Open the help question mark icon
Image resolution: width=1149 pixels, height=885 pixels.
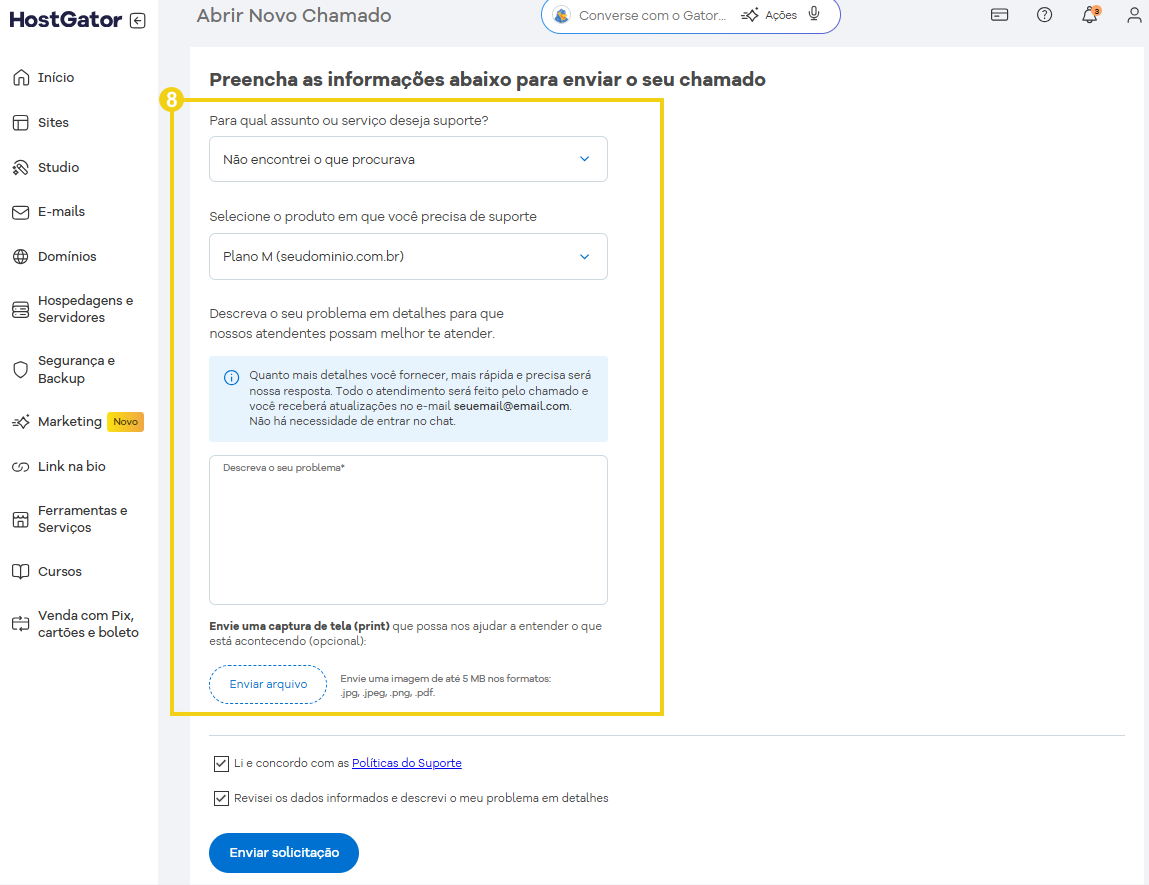click(1044, 15)
